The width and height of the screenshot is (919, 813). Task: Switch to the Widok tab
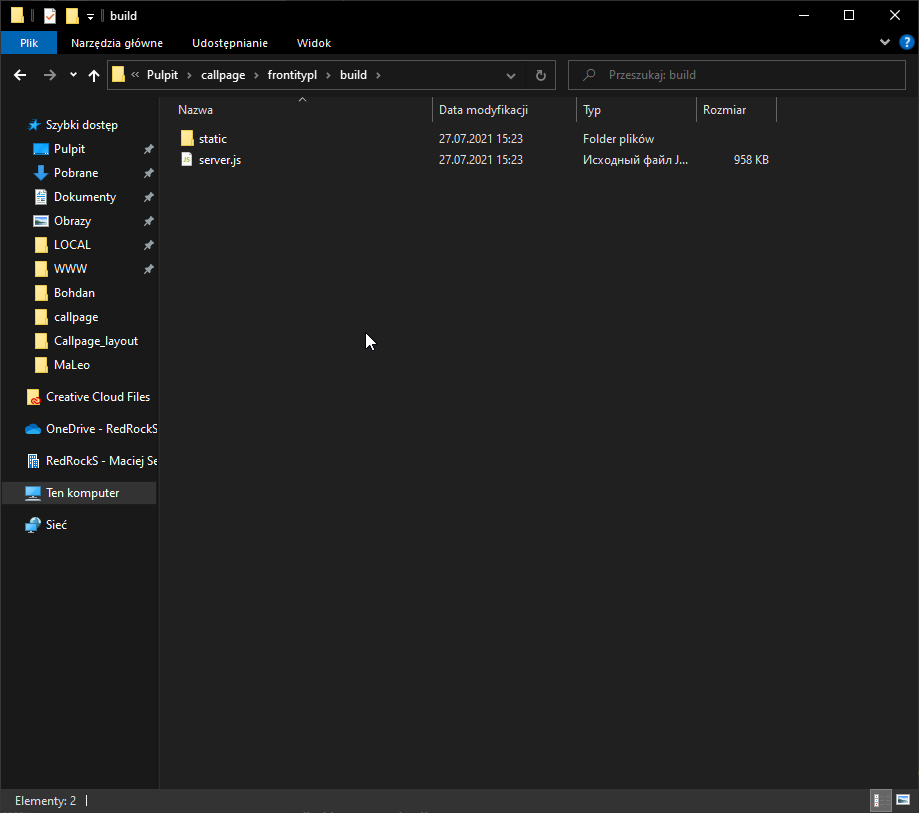click(x=313, y=43)
